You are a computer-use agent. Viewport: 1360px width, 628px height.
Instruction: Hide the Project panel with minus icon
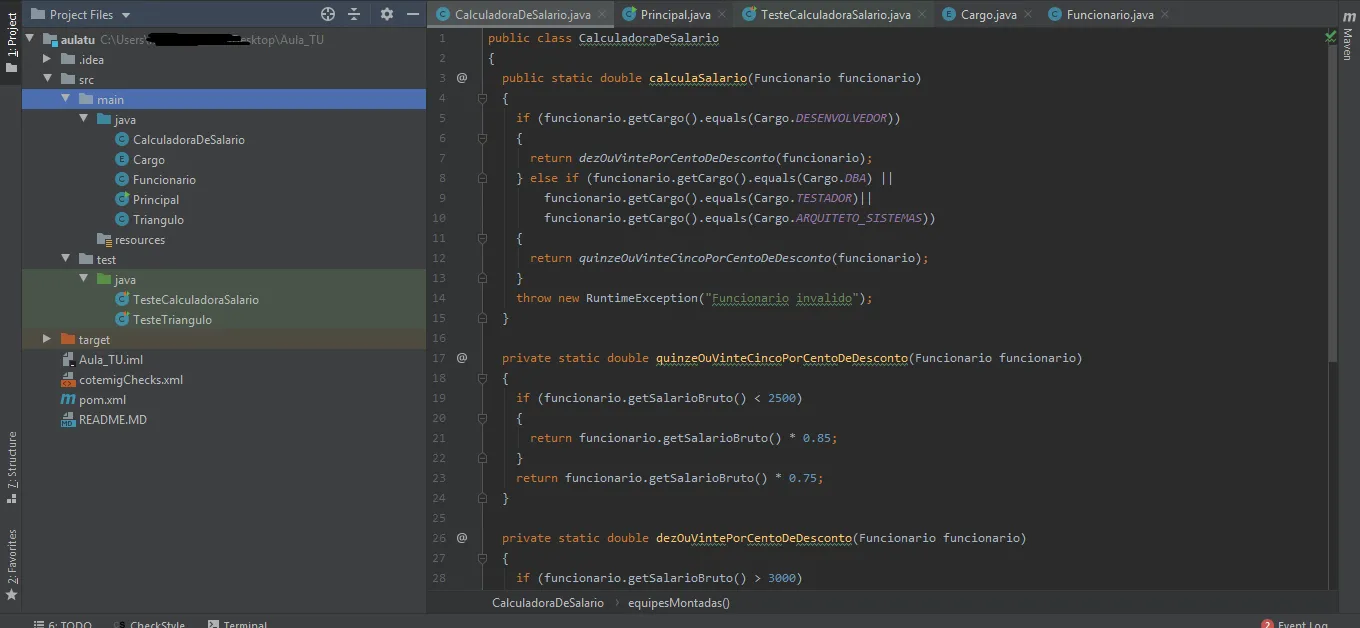click(413, 14)
